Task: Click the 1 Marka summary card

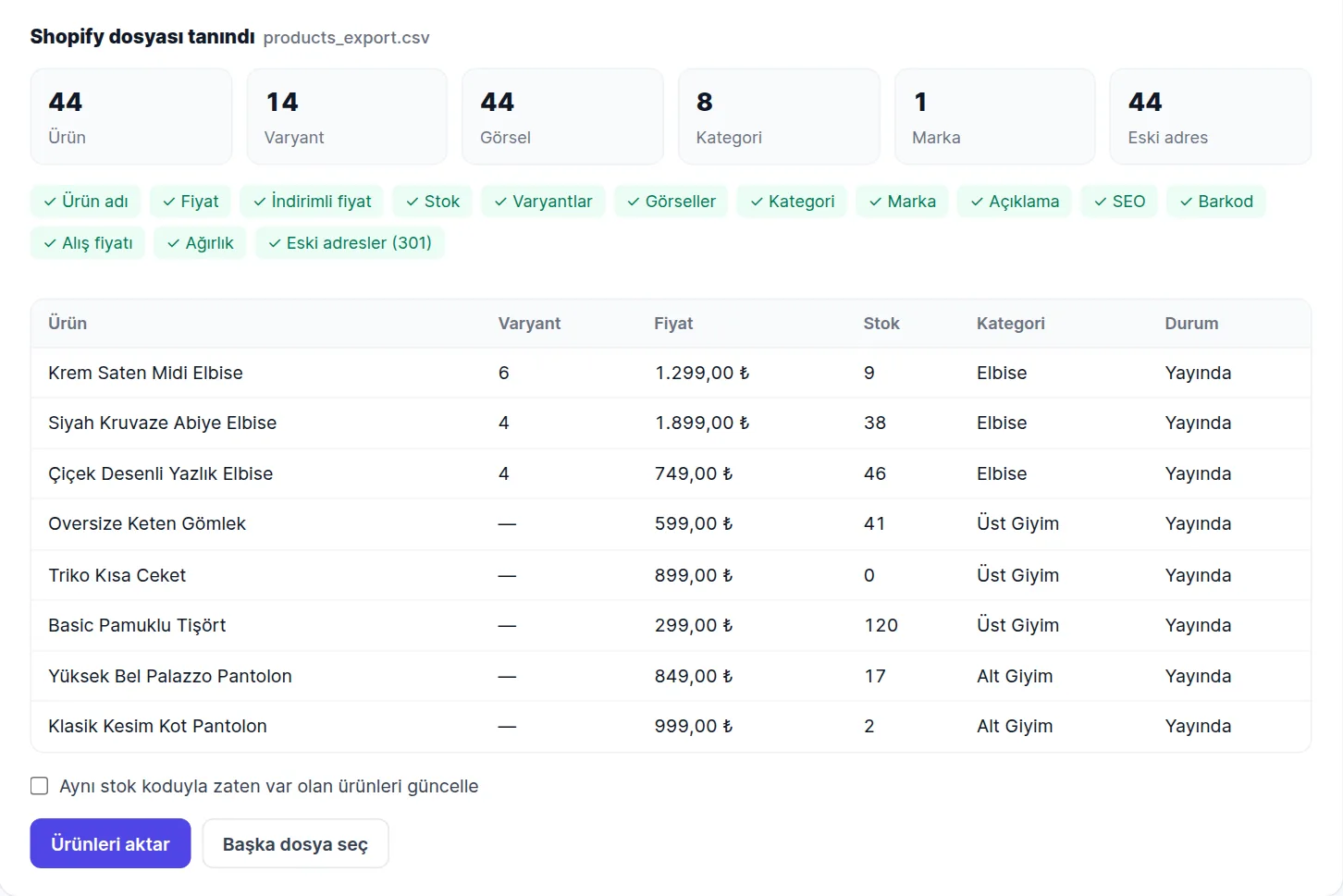Action: coord(994,117)
